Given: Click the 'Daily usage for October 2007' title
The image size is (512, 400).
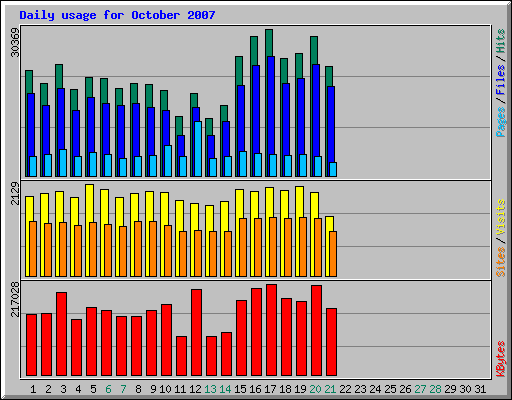Looking at the screenshot, I should tap(117, 15).
